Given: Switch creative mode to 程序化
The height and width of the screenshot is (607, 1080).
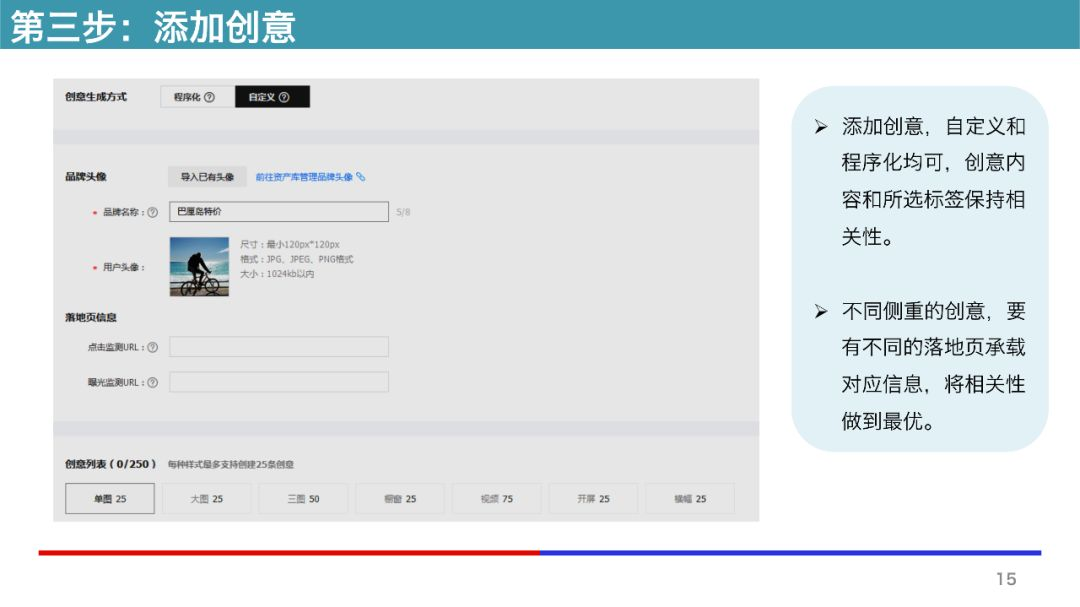Looking at the screenshot, I should 192,98.
